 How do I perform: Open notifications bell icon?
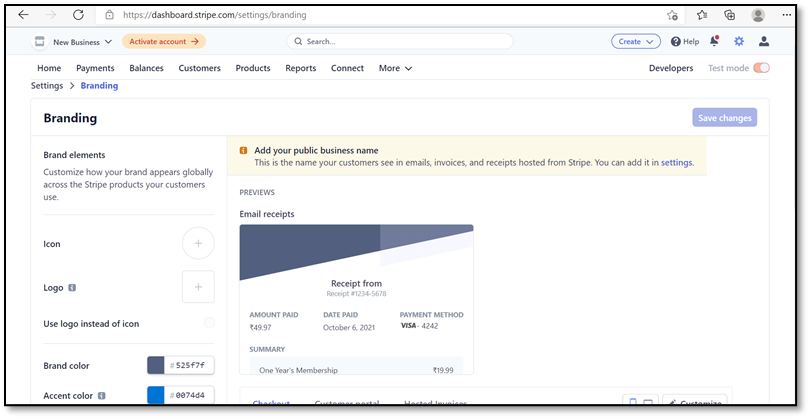[714, 41]
